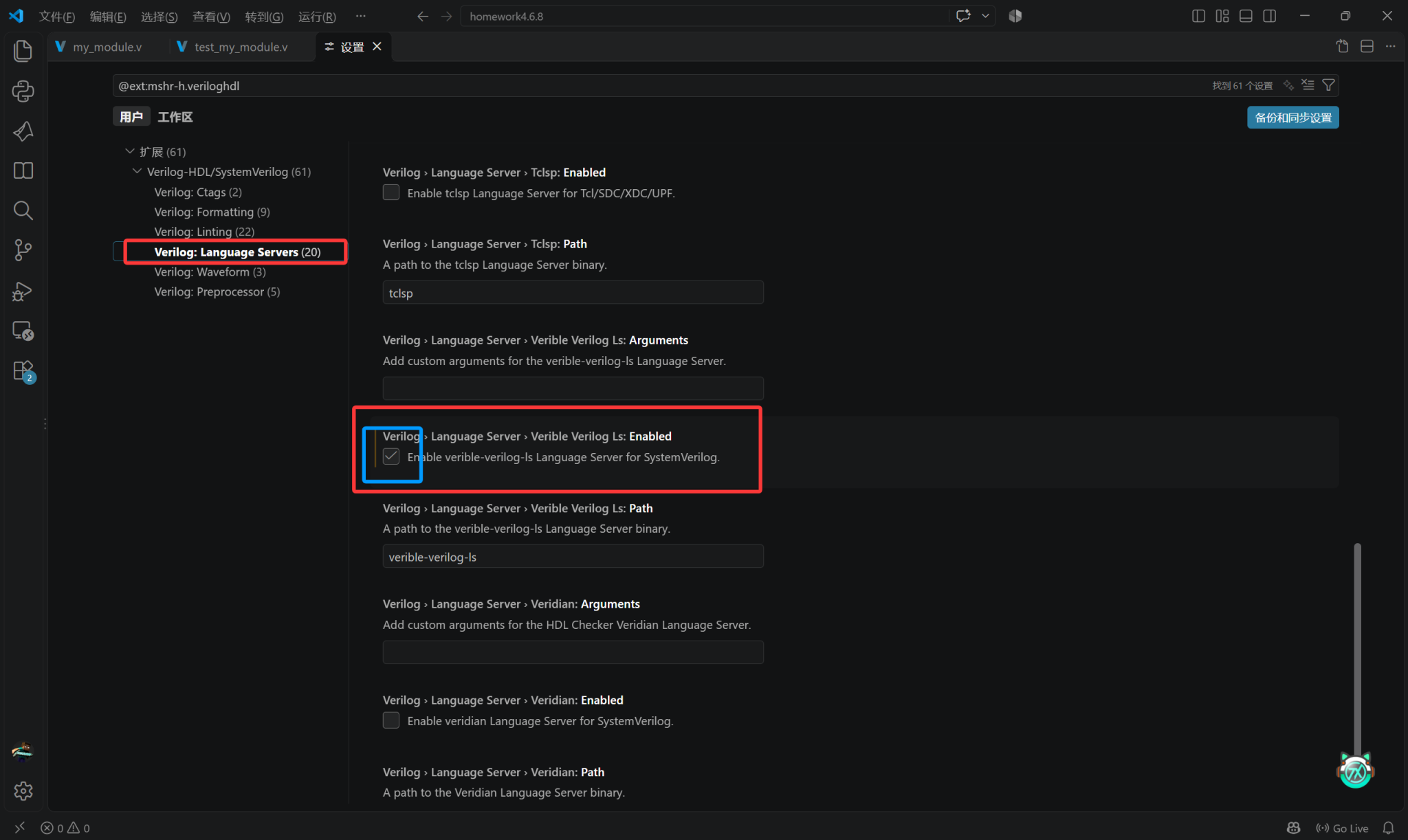
Task: Open the Run and Debug view
Action: (x=23, y=291)
